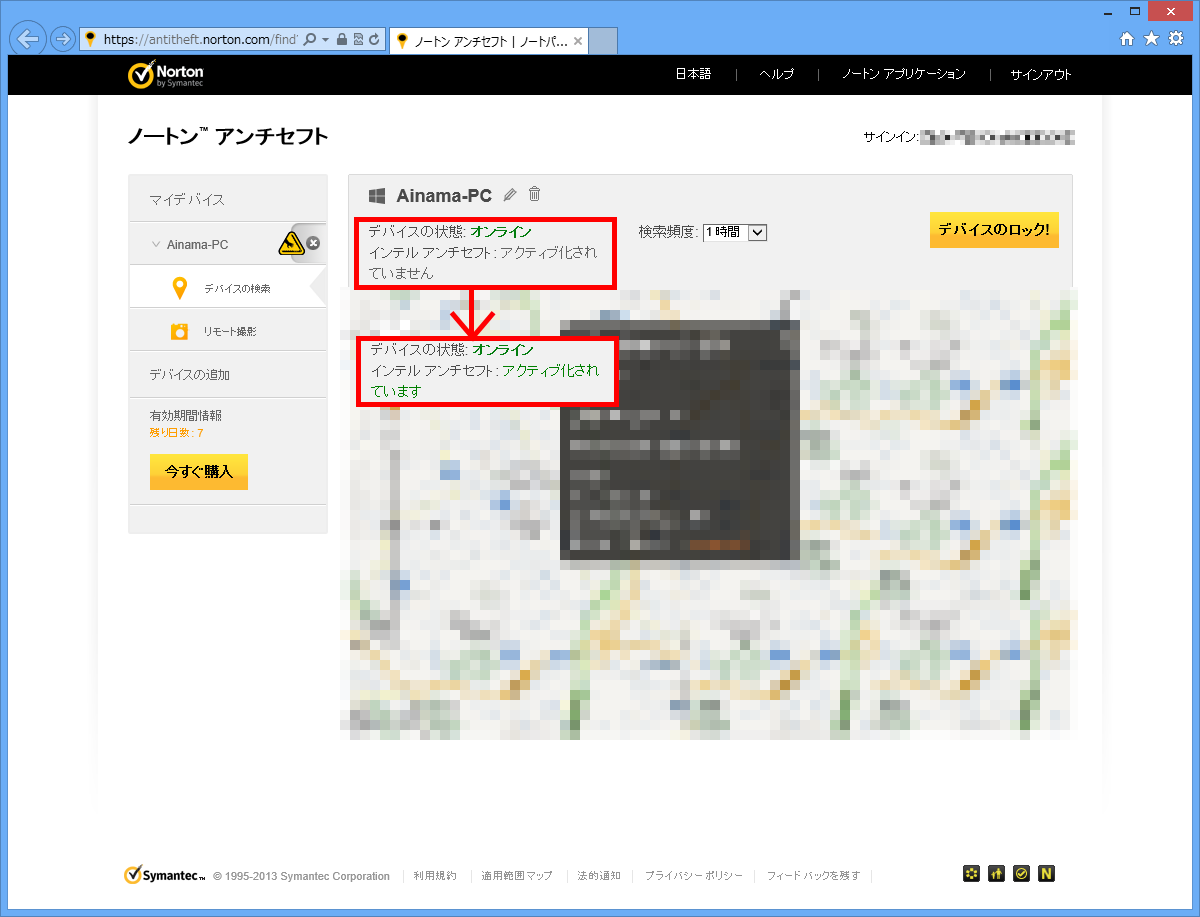Click the pencil icon to rename Ainama-PC
The height and width of the screenshot is (917, 1200).
tap(510, 195)
